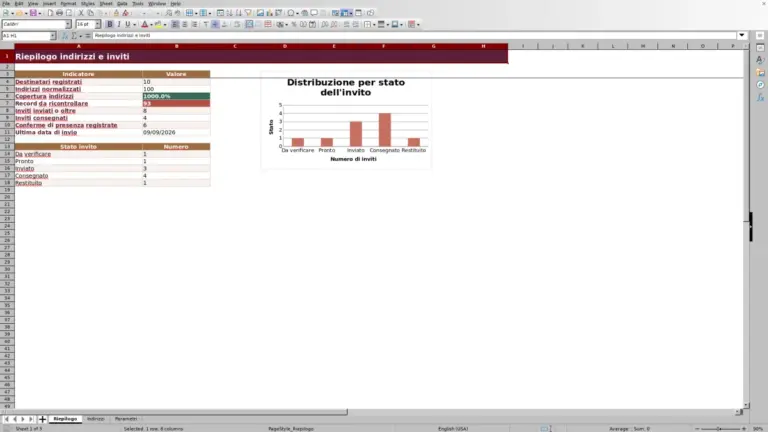Click the first sheet navigation arrow
The image size is (768, 432).
tap(6, 419)
